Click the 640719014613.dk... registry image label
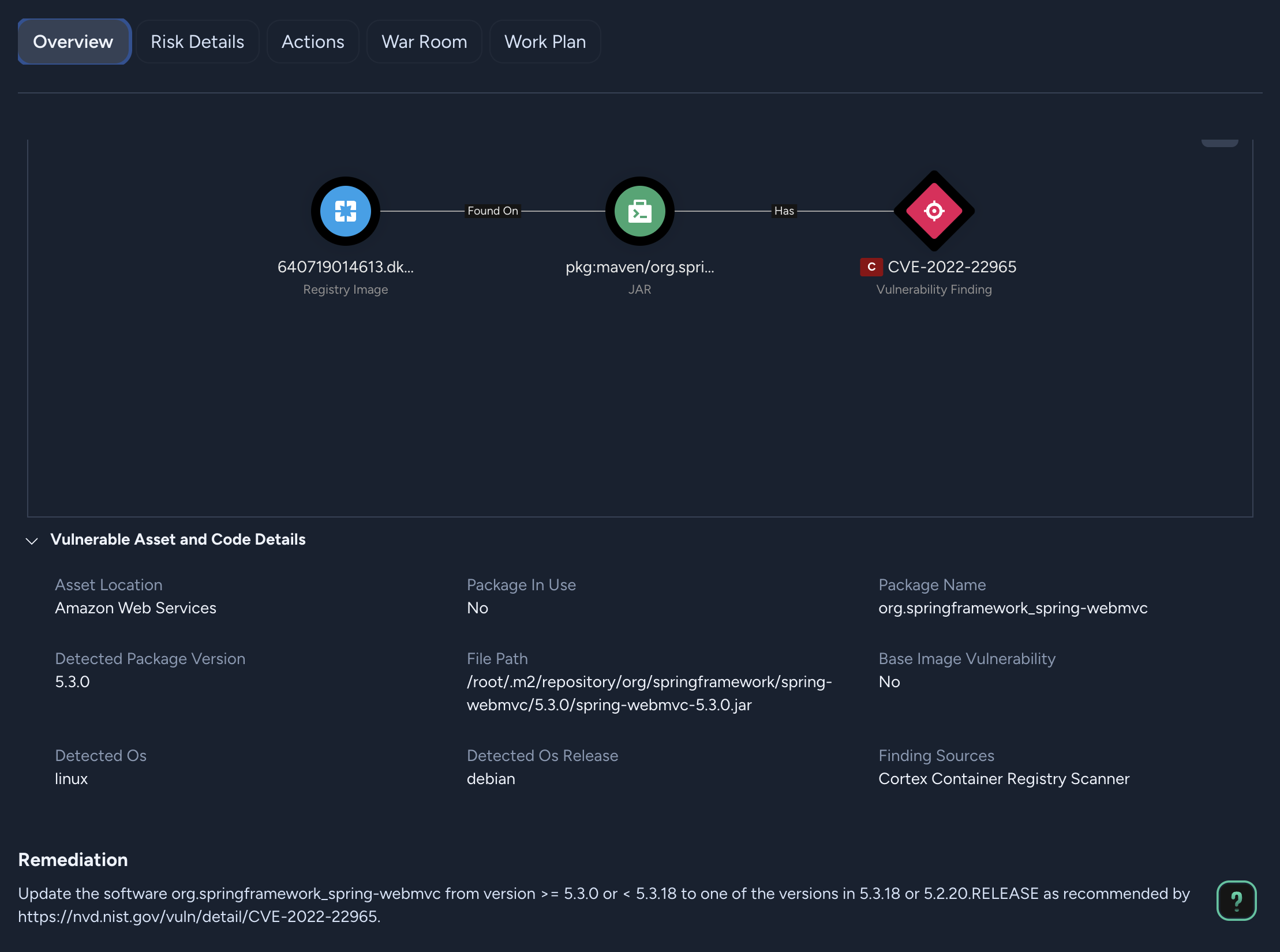Screen dimensions: 1280x952 (x=345, y=267)
